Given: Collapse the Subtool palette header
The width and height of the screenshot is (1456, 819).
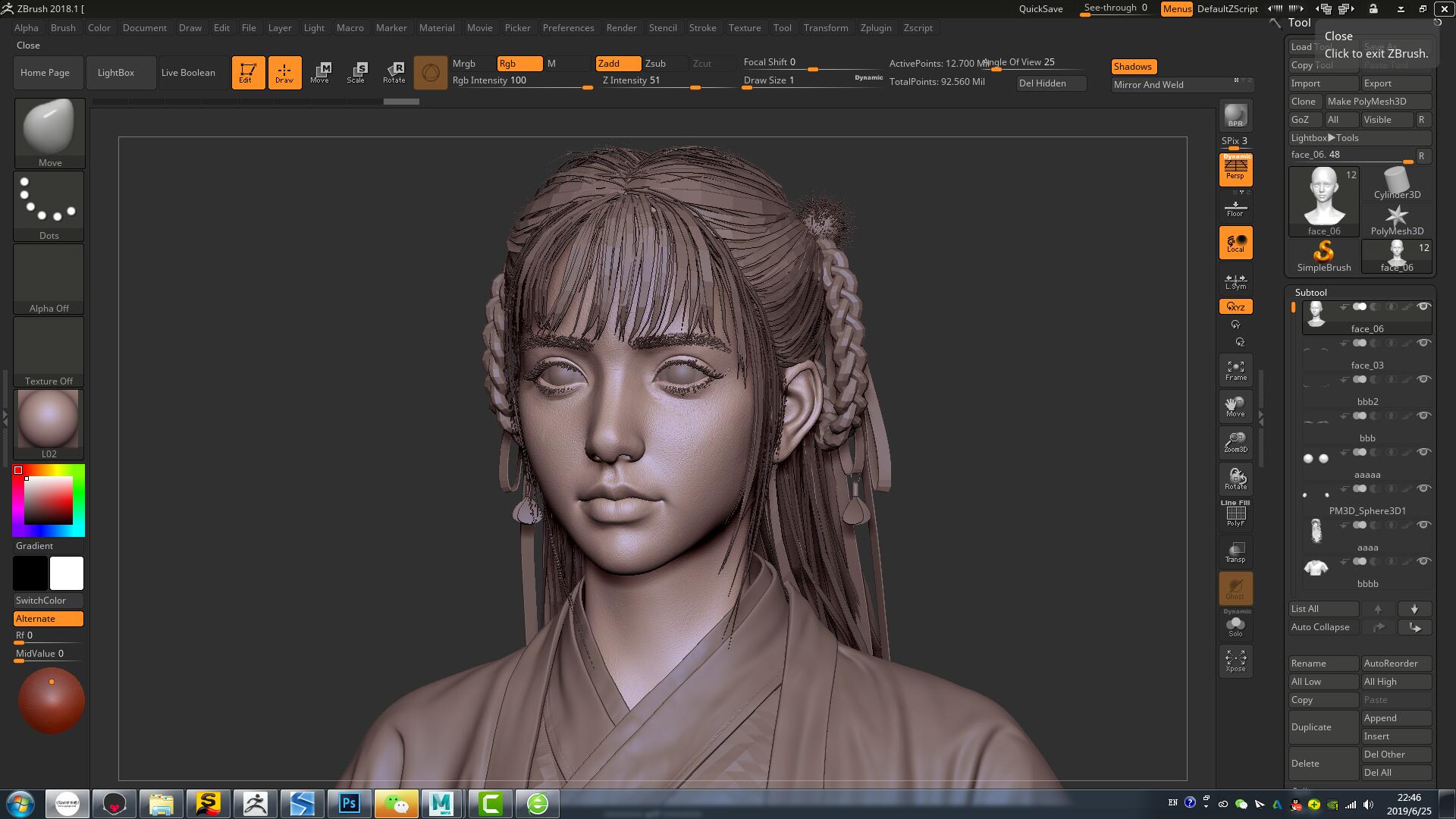Looking at the screenshot, I should 1311,293.
